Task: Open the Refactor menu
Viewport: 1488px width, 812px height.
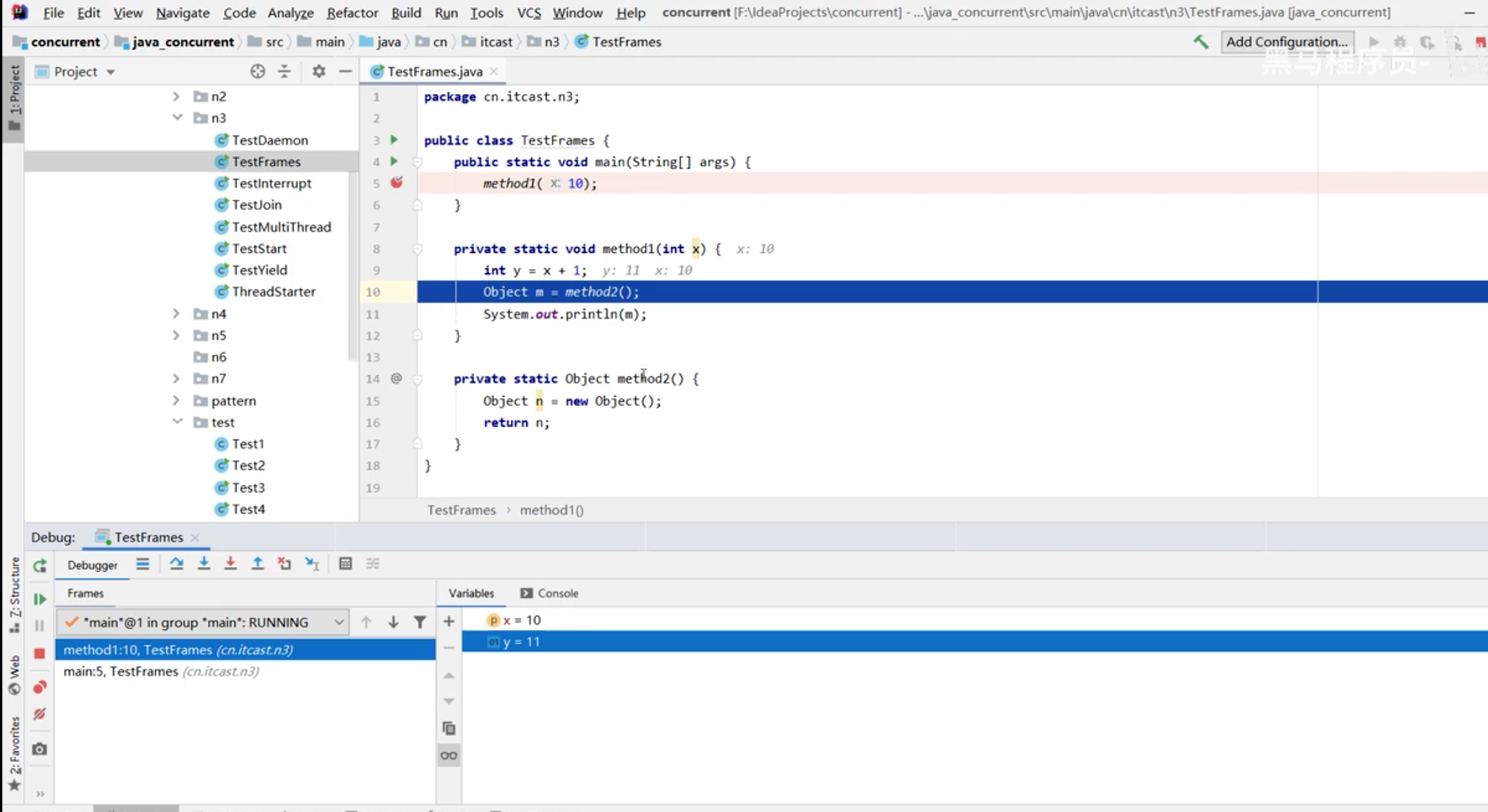Action: (x=352, y=13)
